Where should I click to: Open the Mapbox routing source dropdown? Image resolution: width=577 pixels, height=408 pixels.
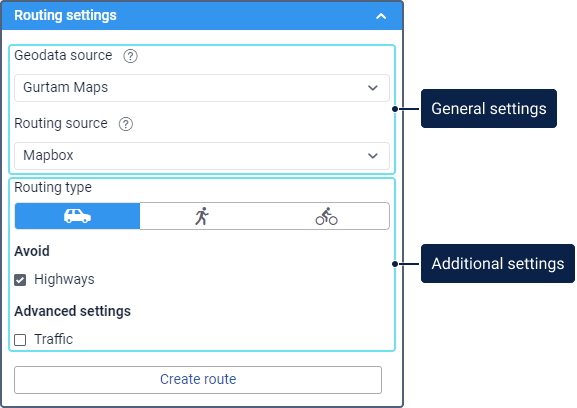(202, 156)
